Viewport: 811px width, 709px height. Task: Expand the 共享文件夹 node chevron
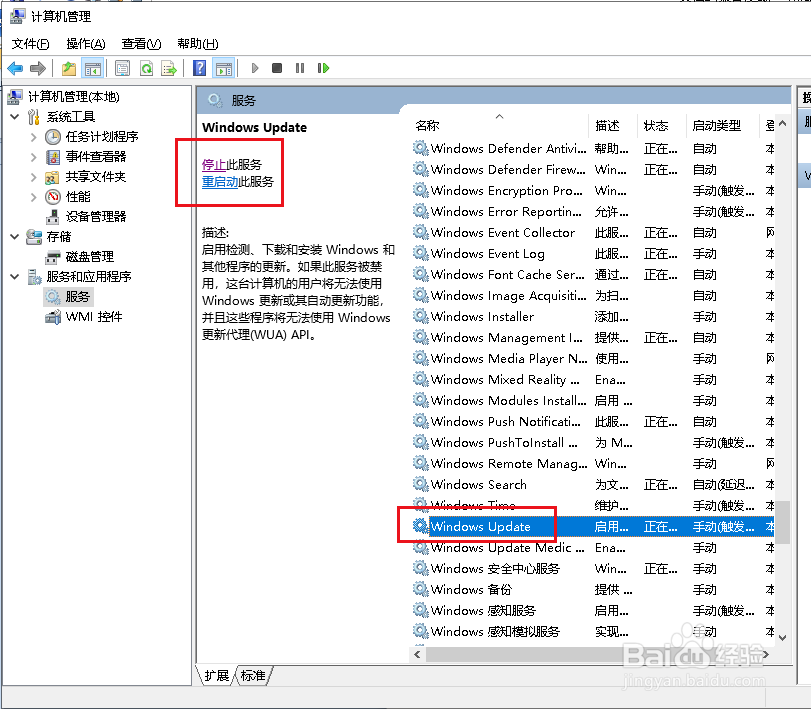[x=34, y=177]
